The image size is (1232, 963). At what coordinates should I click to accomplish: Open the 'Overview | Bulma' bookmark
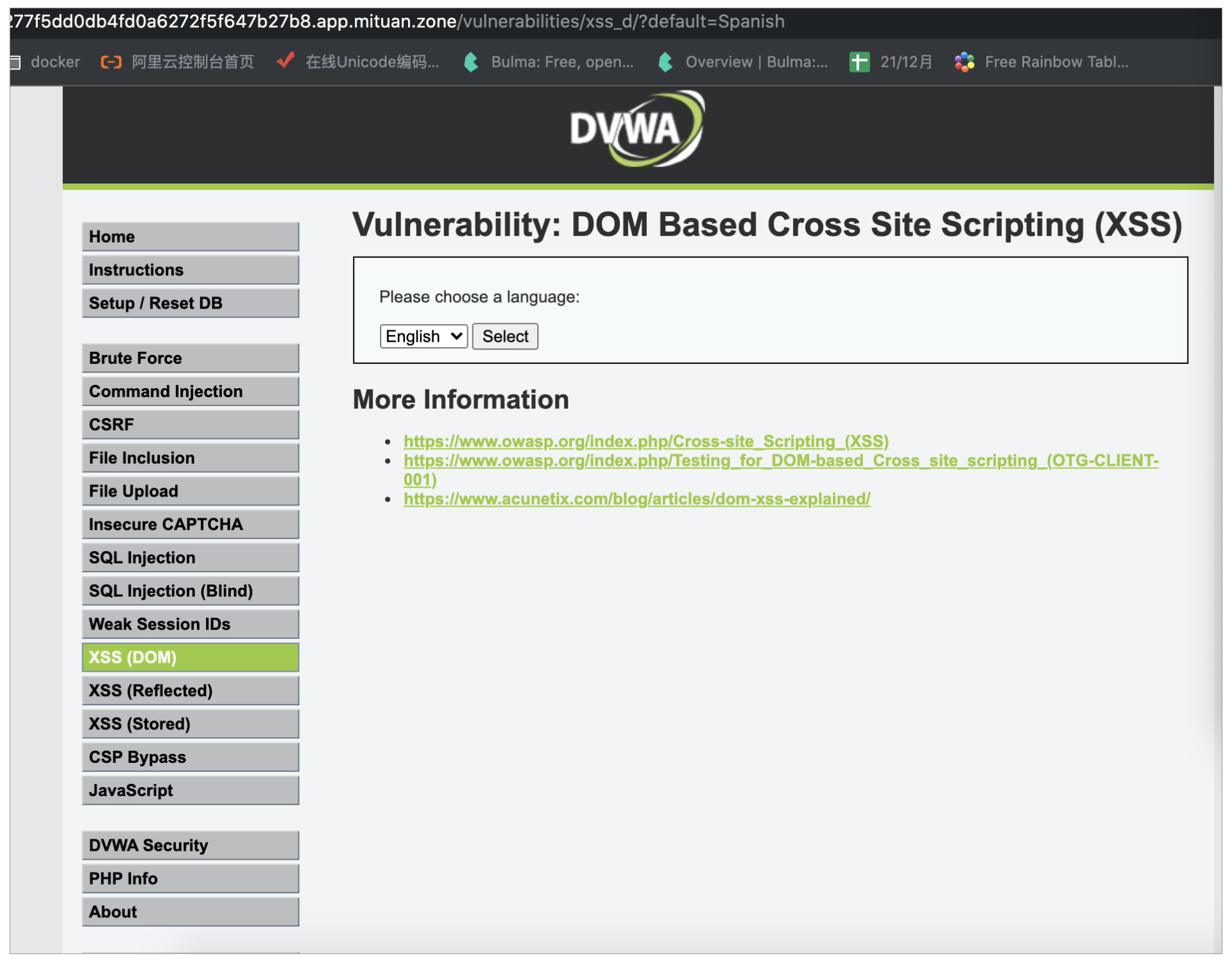(x=755, y=62)
